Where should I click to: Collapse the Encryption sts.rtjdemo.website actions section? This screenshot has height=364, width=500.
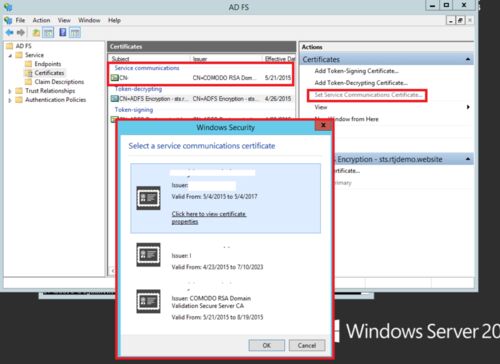tap(468, 159)
